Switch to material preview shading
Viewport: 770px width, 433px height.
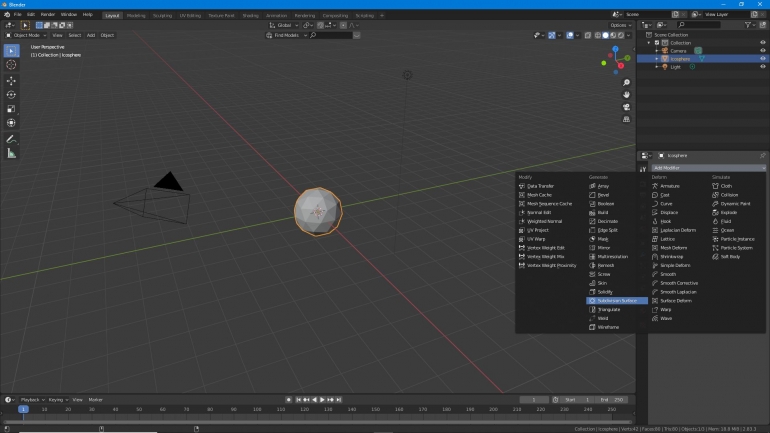(x=613, y=35)
